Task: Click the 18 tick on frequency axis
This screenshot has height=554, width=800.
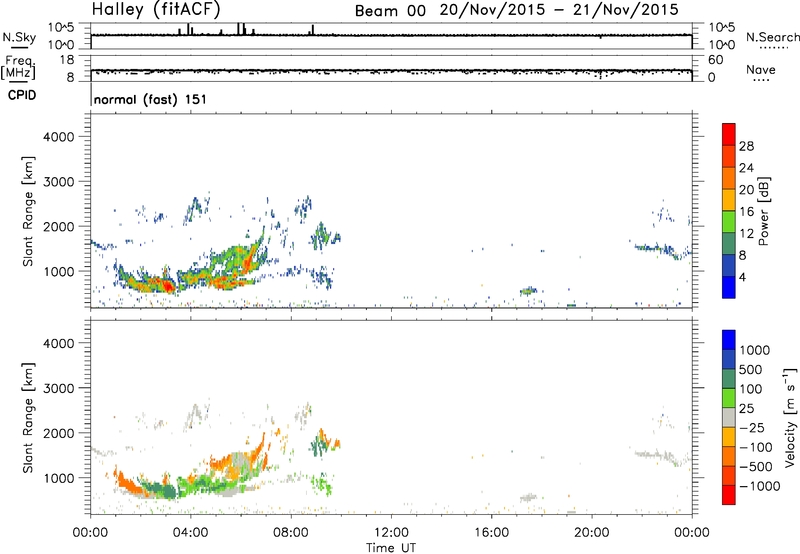Action: pos(67,60)
